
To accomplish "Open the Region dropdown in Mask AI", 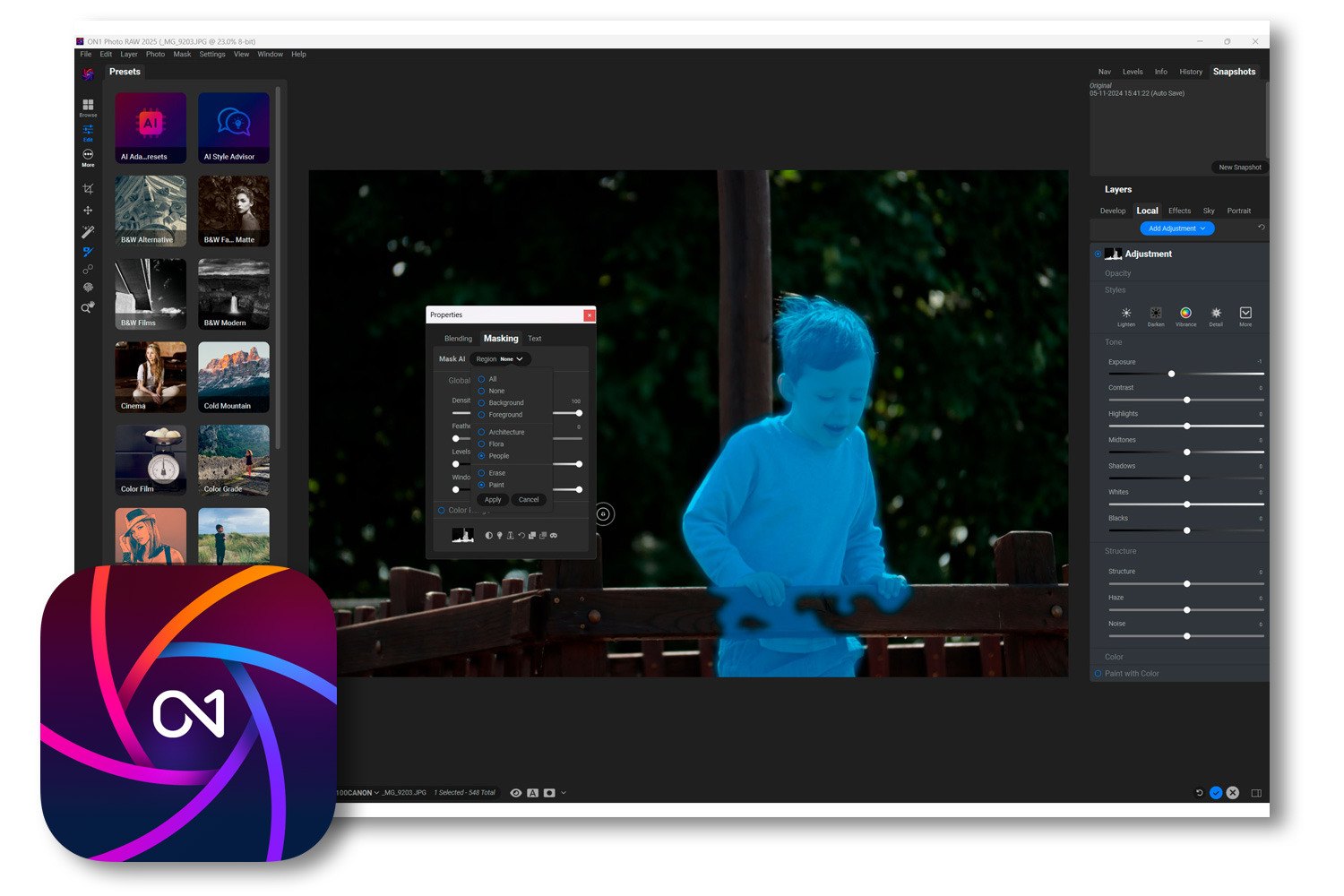I will [x=500, y=359].
